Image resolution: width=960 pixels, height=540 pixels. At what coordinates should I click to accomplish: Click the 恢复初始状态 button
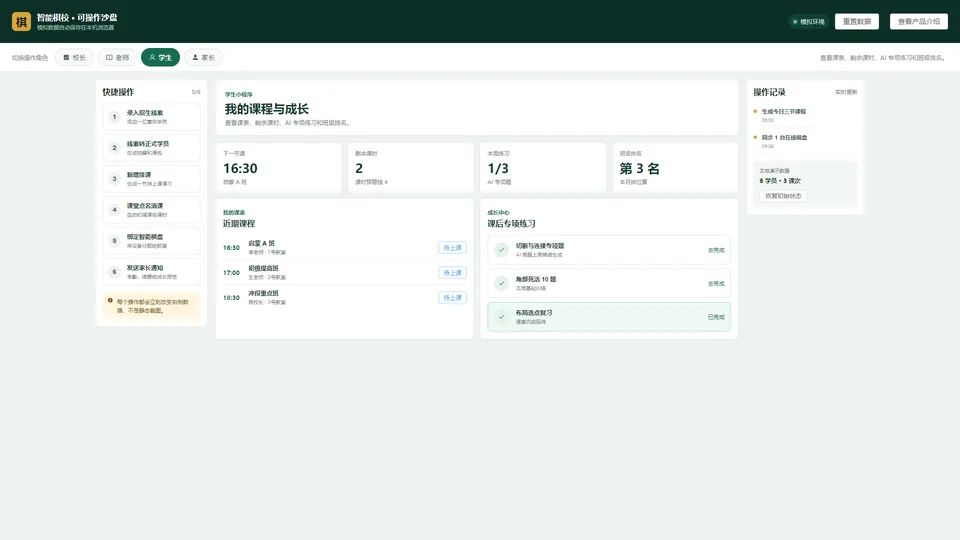pyautogui.click(x=783, y=196)
